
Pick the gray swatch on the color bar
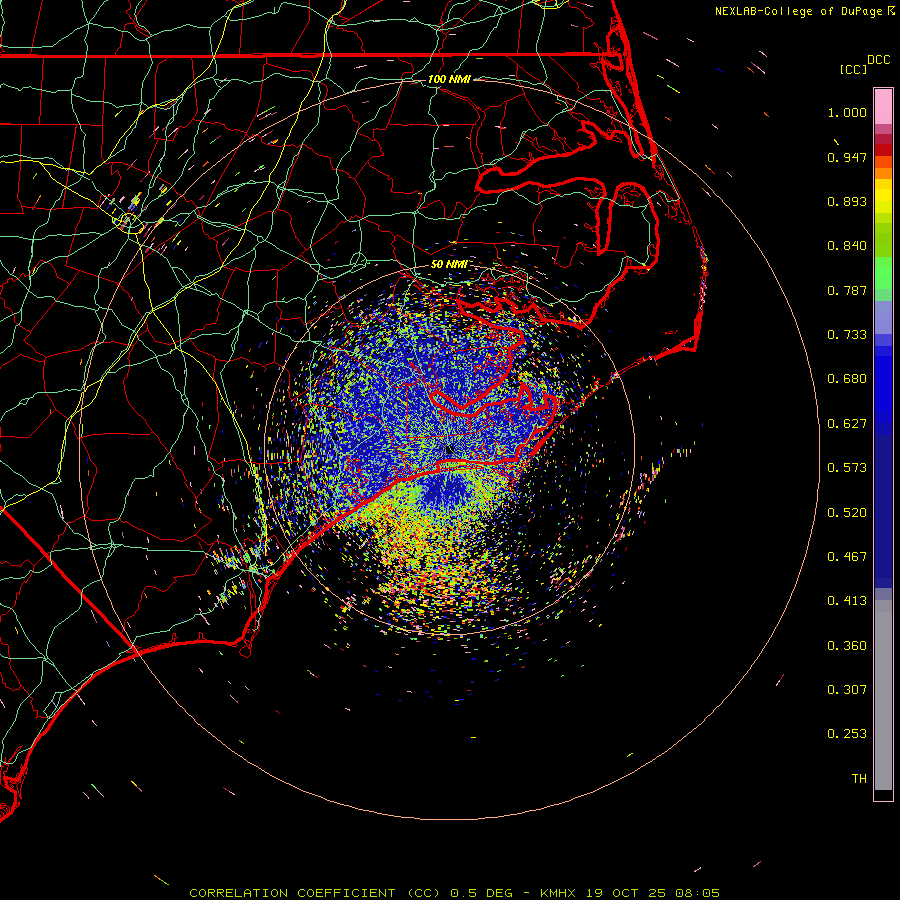click(883, 695)
